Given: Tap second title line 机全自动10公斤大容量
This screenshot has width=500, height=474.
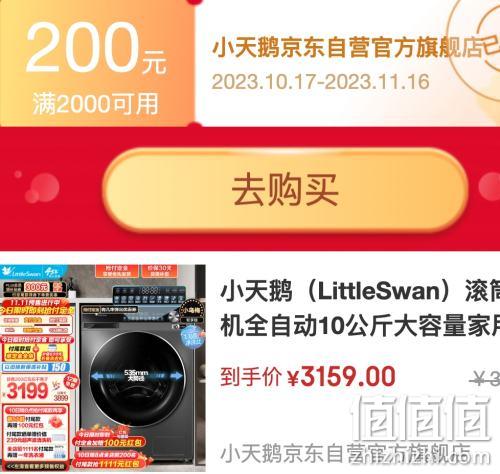Looking at the screenshot, I should coord(360,326).
